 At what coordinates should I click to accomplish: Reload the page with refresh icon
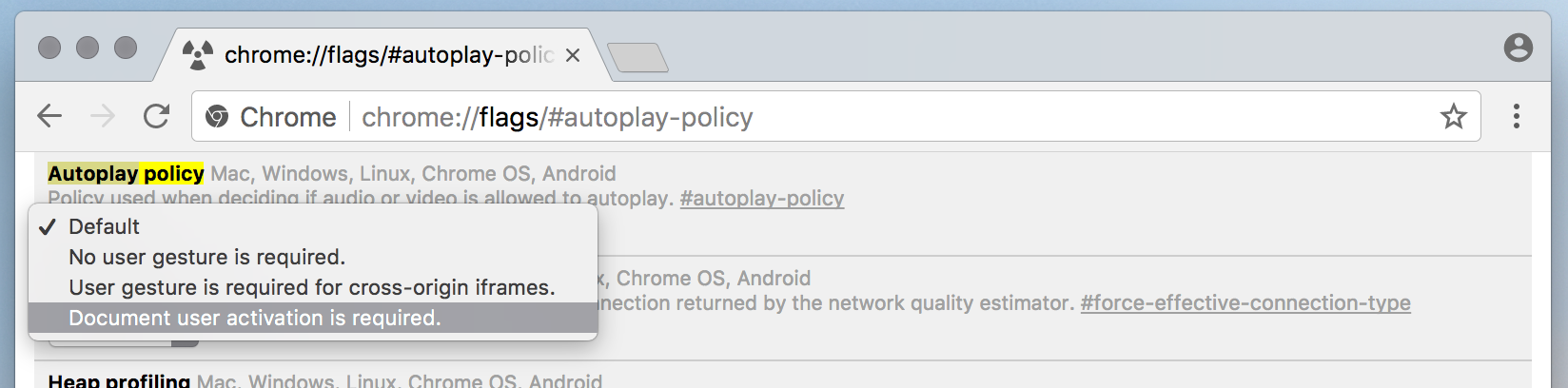pyautogui.click(x=156, y=116)
